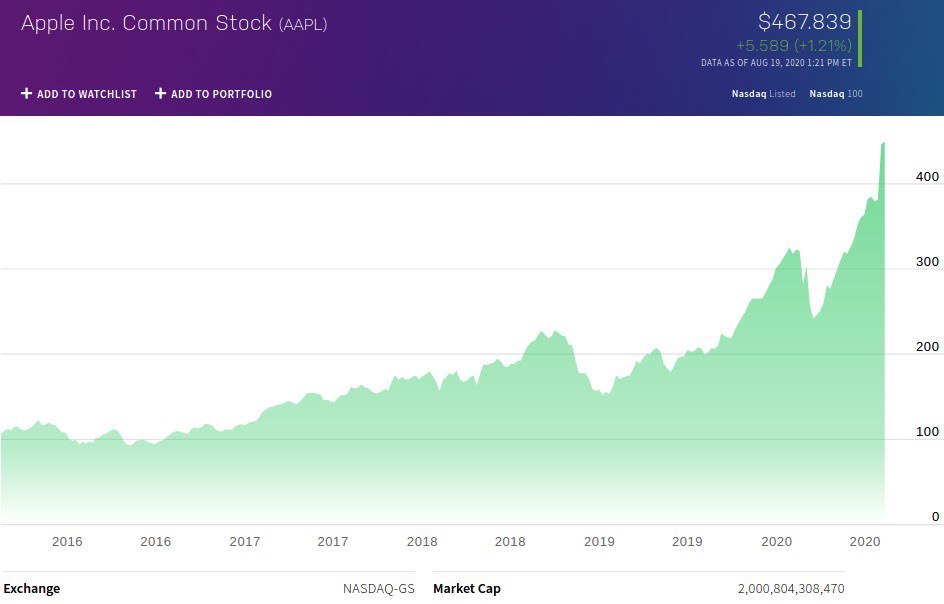Screen dimensions: 944x604
Task: Click the chart peak at the far right
Action: click(883, 144)
